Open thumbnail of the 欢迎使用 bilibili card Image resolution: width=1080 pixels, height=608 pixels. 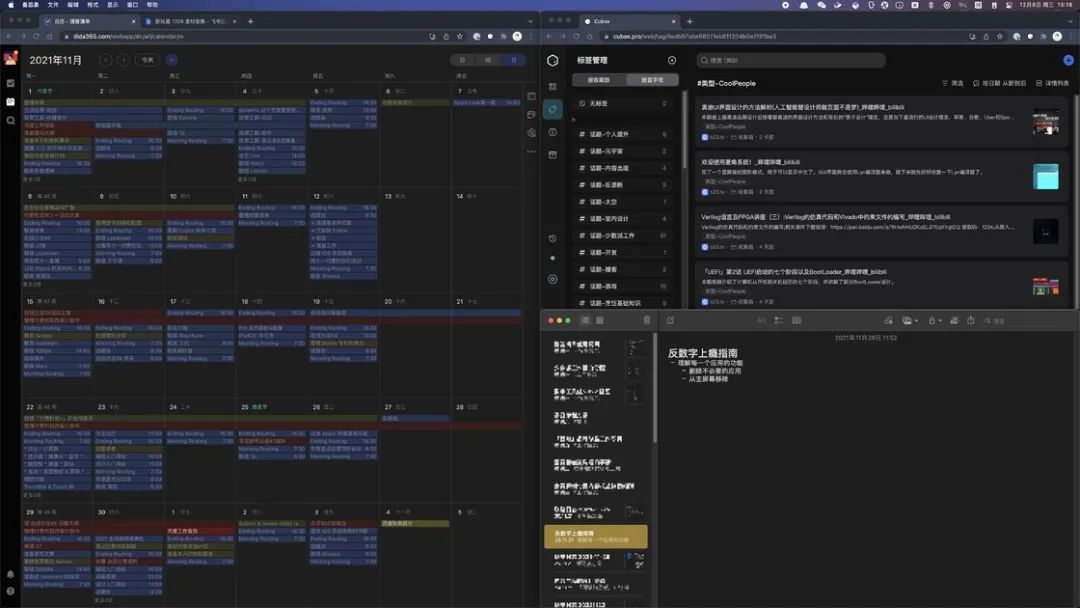1046,176
